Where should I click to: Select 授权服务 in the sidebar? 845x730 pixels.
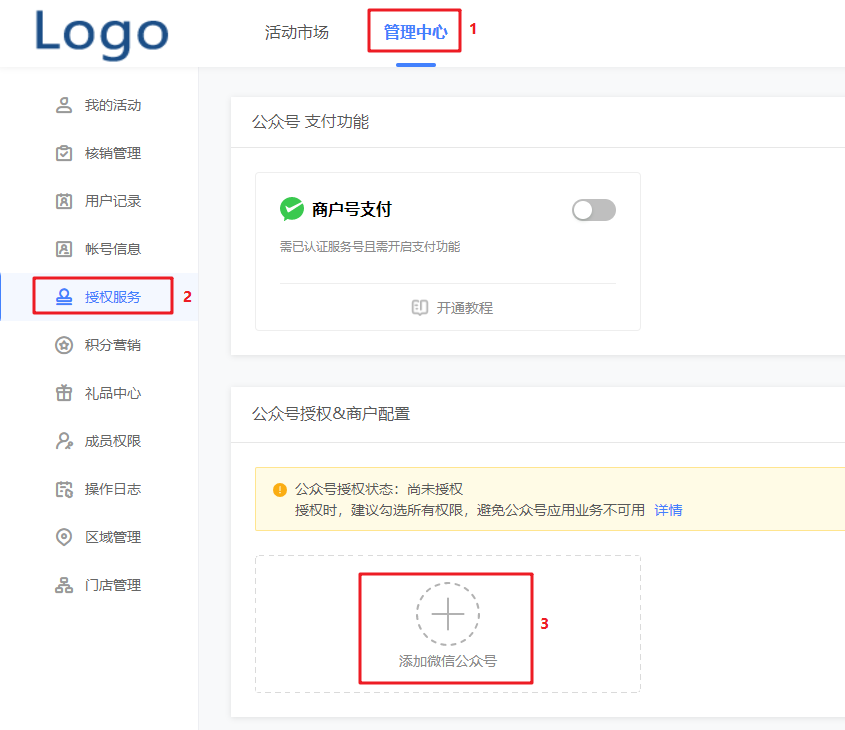(x=113, y=297)
